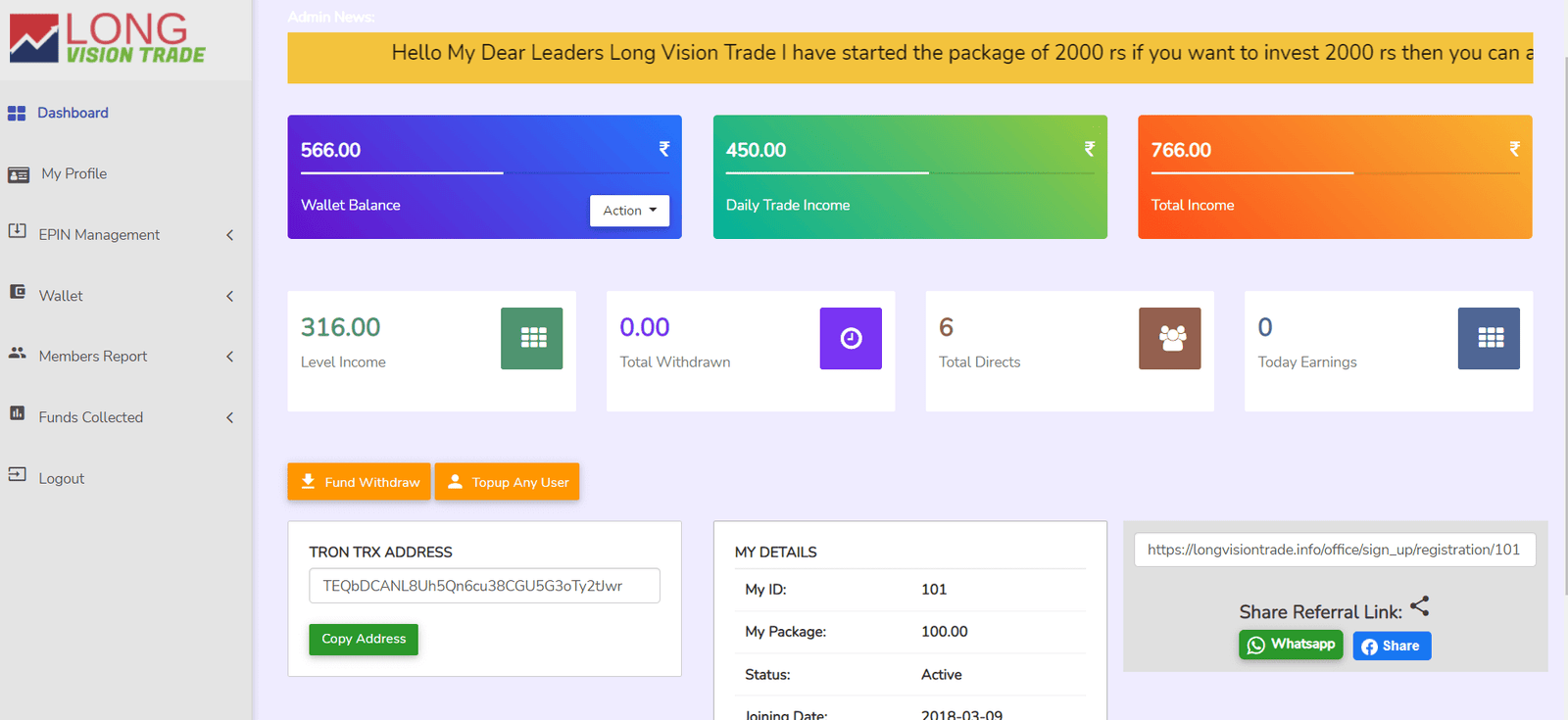Viewport: 1568px width, 720px height.
Task: Click the referral link URL field
Action: (1335, 550)
